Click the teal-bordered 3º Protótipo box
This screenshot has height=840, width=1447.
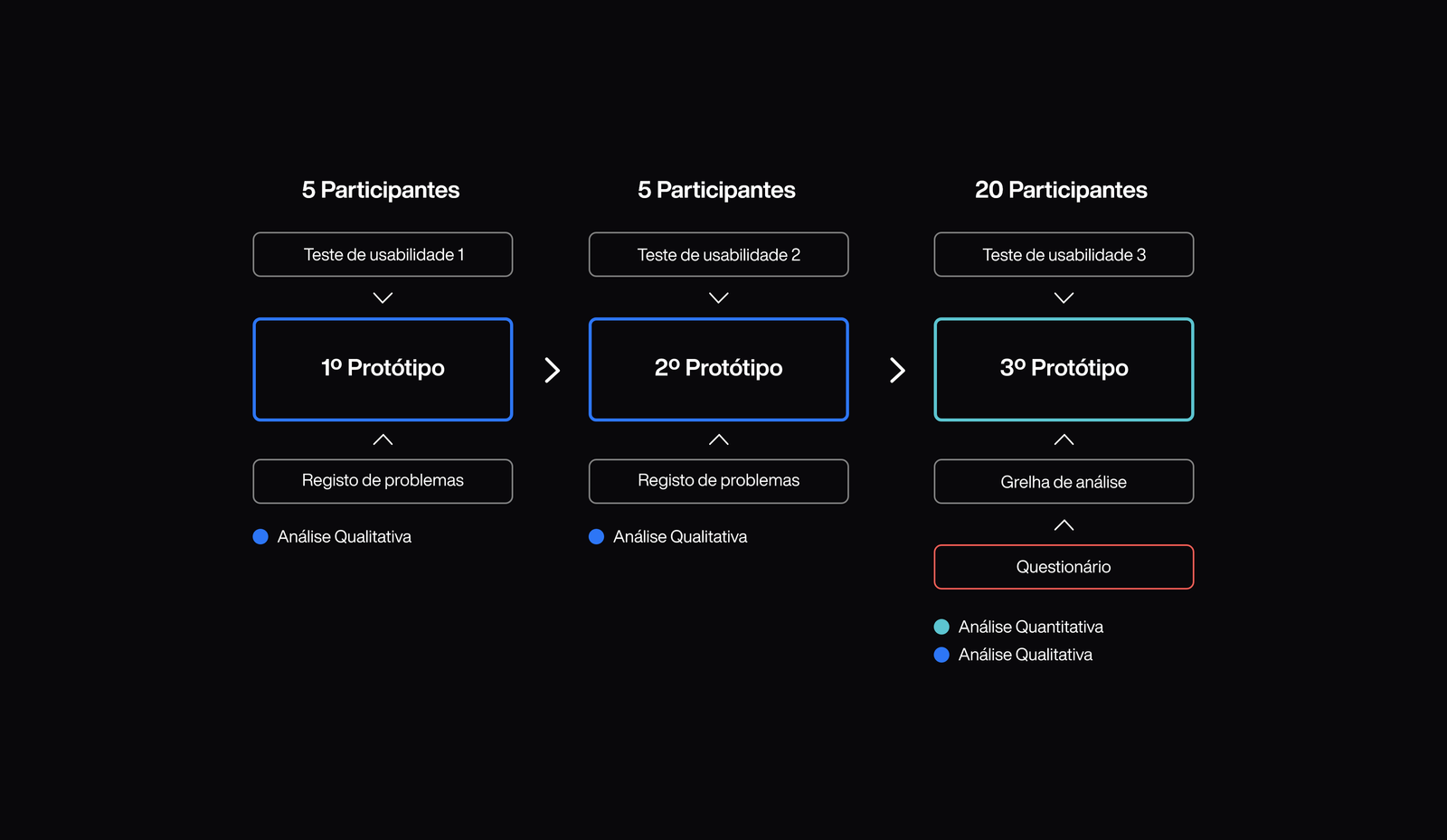point(1064,369)
